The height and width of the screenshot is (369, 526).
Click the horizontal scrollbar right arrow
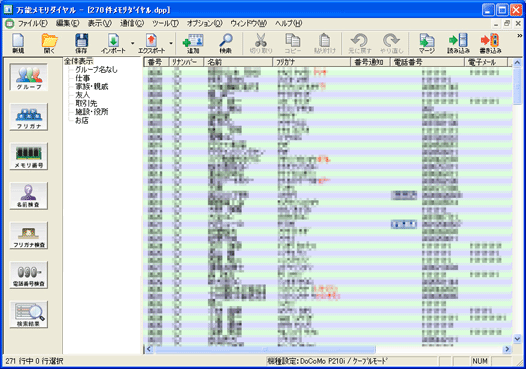click(507, 350)
